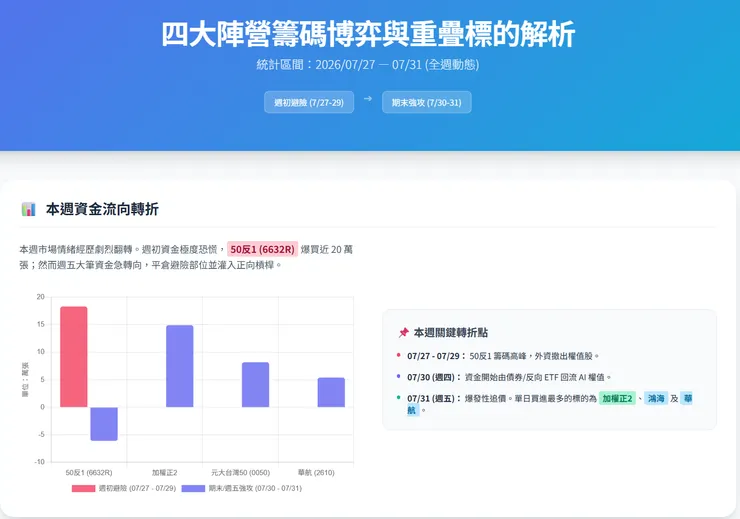Click the 四大陣營籌碼博弈與重疊標的解析 page title
Screen dimensions: 740x519
point(368,34)
